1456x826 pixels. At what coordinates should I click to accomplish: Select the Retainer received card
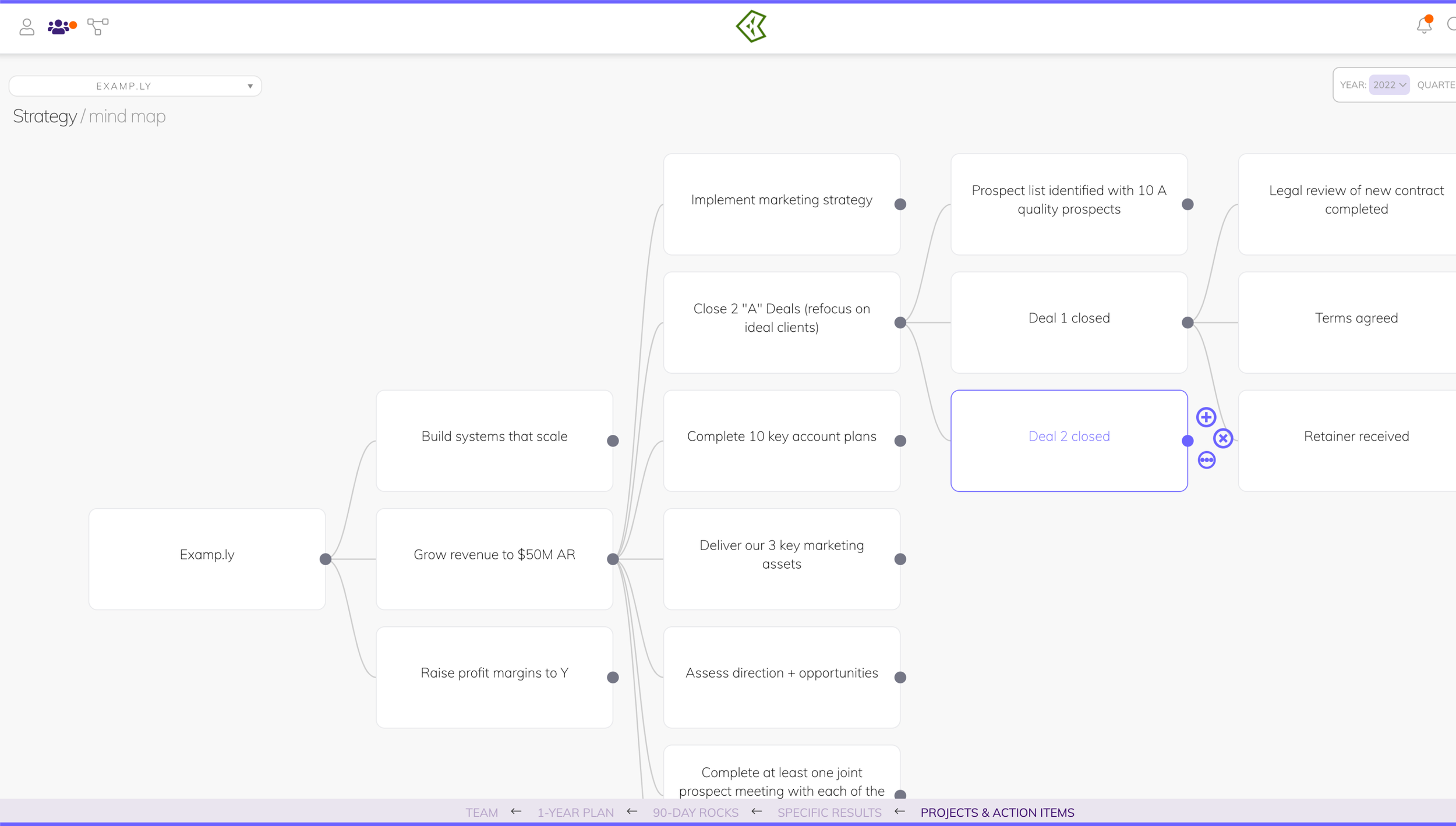(1356, 441)
